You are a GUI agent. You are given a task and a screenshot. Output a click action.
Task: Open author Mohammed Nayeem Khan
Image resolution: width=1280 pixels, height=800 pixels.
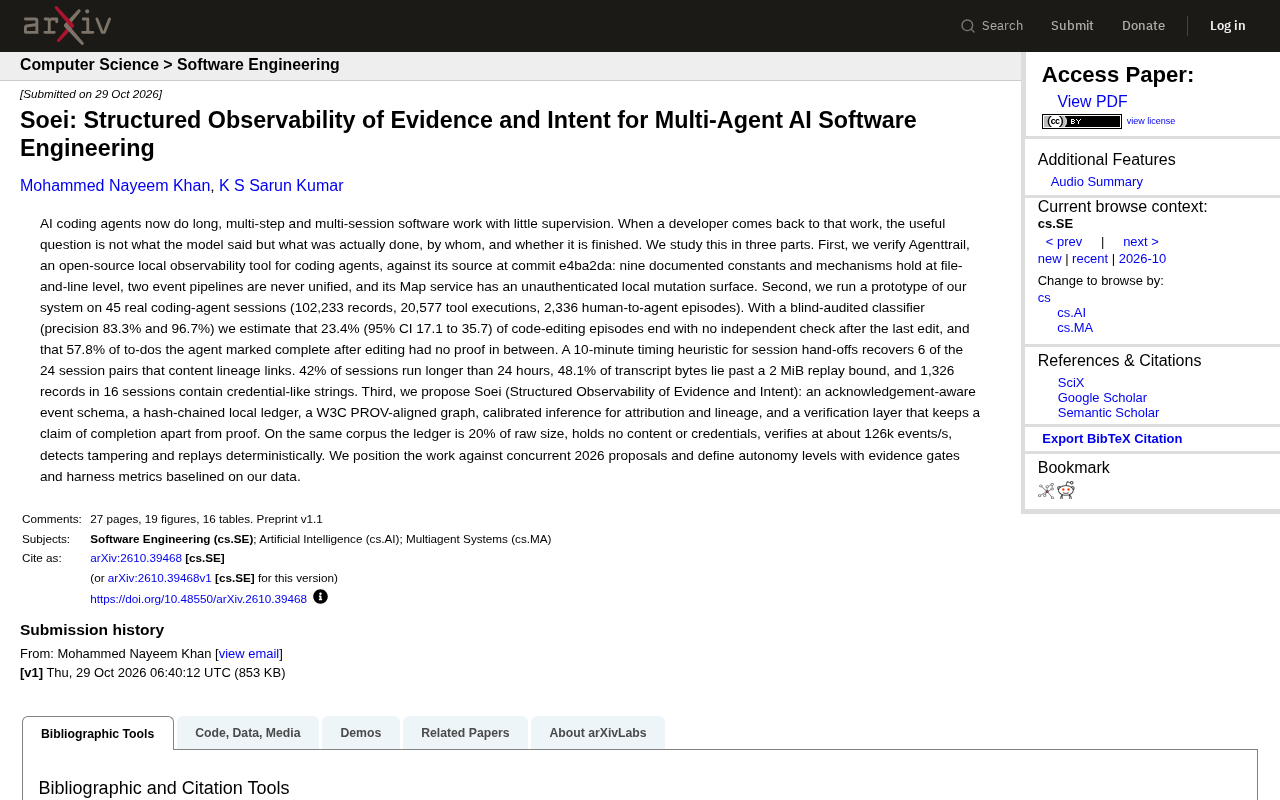coord(115,186)
